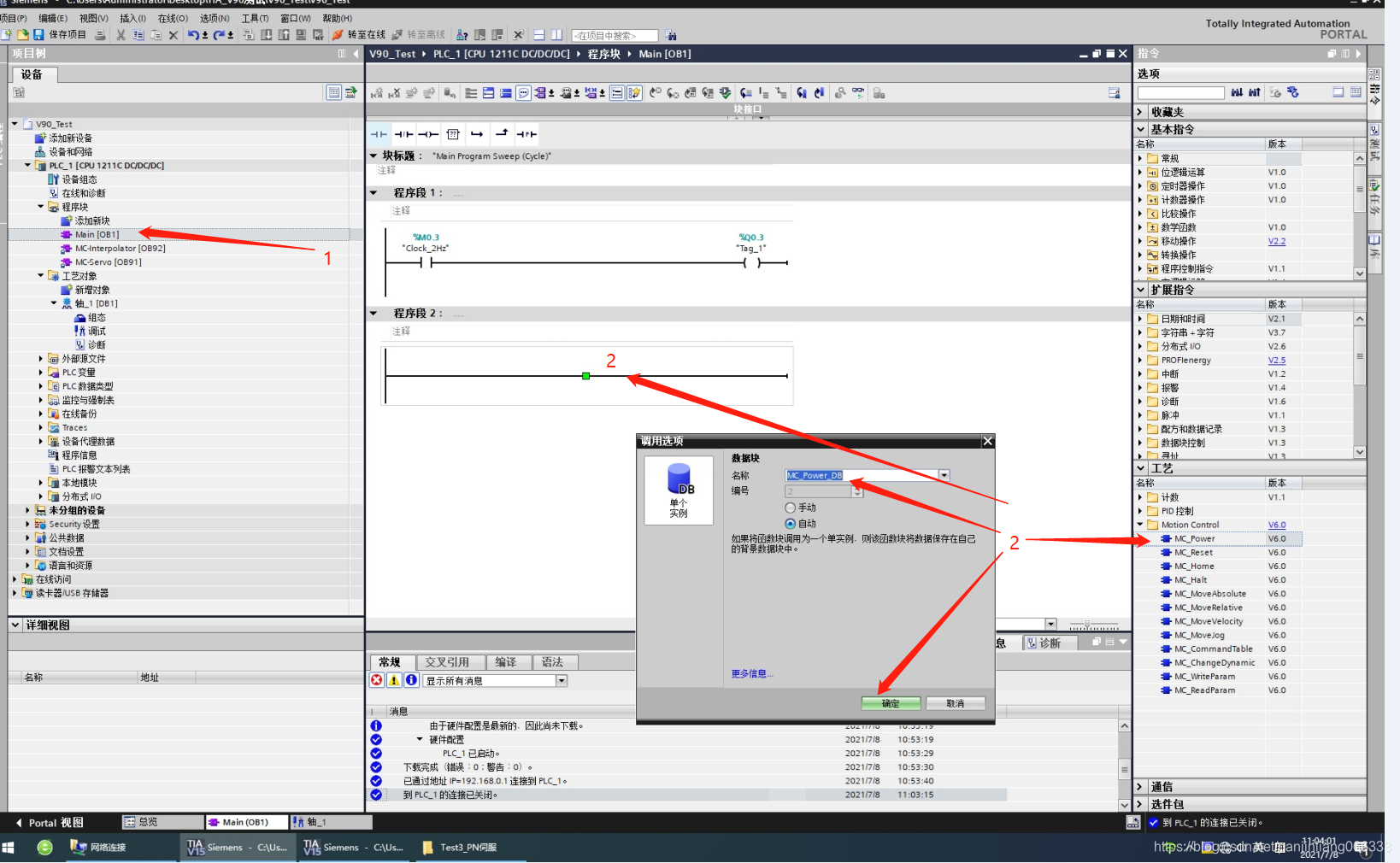Click the Windows Start button
This screenshot has height=863, width=1400.
(x=9, y=847)
